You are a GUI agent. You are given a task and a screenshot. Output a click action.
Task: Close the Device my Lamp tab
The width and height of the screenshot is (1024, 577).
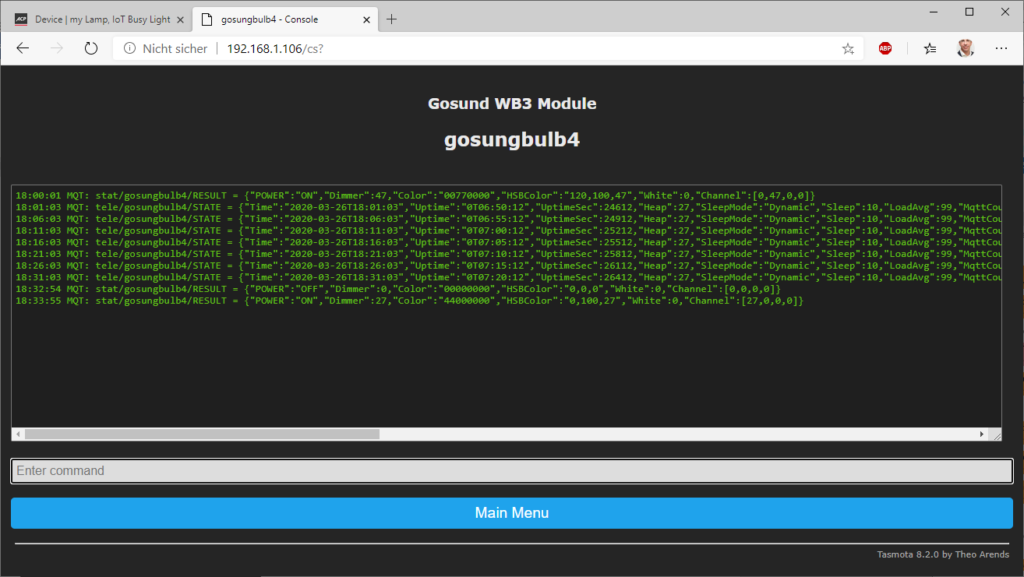180,20
